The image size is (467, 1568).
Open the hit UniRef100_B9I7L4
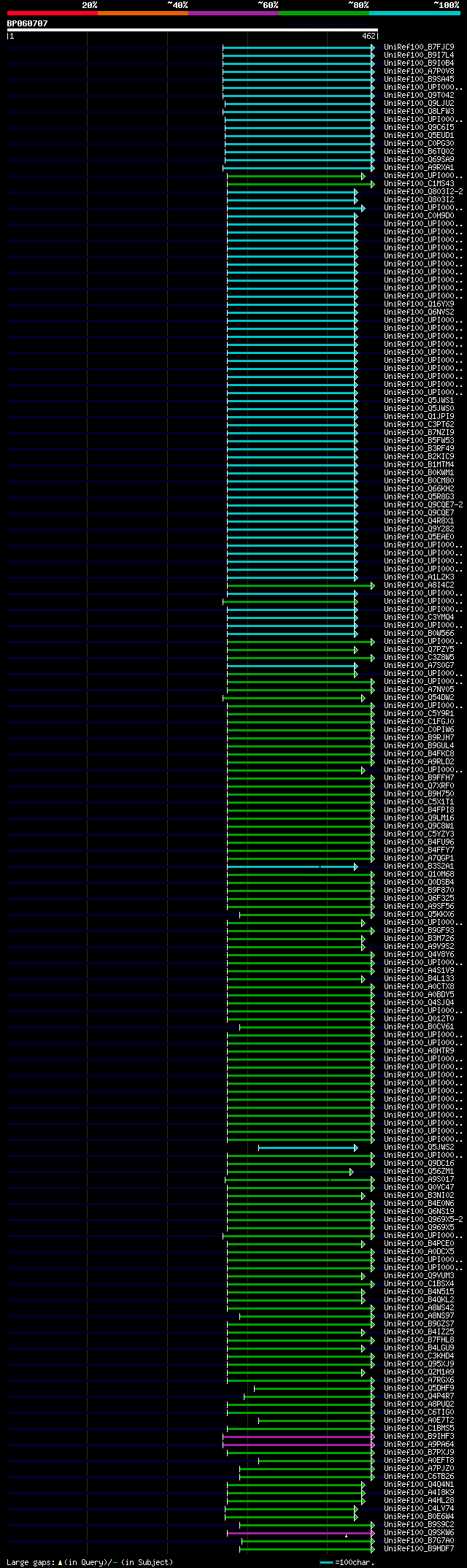point(419,55)
